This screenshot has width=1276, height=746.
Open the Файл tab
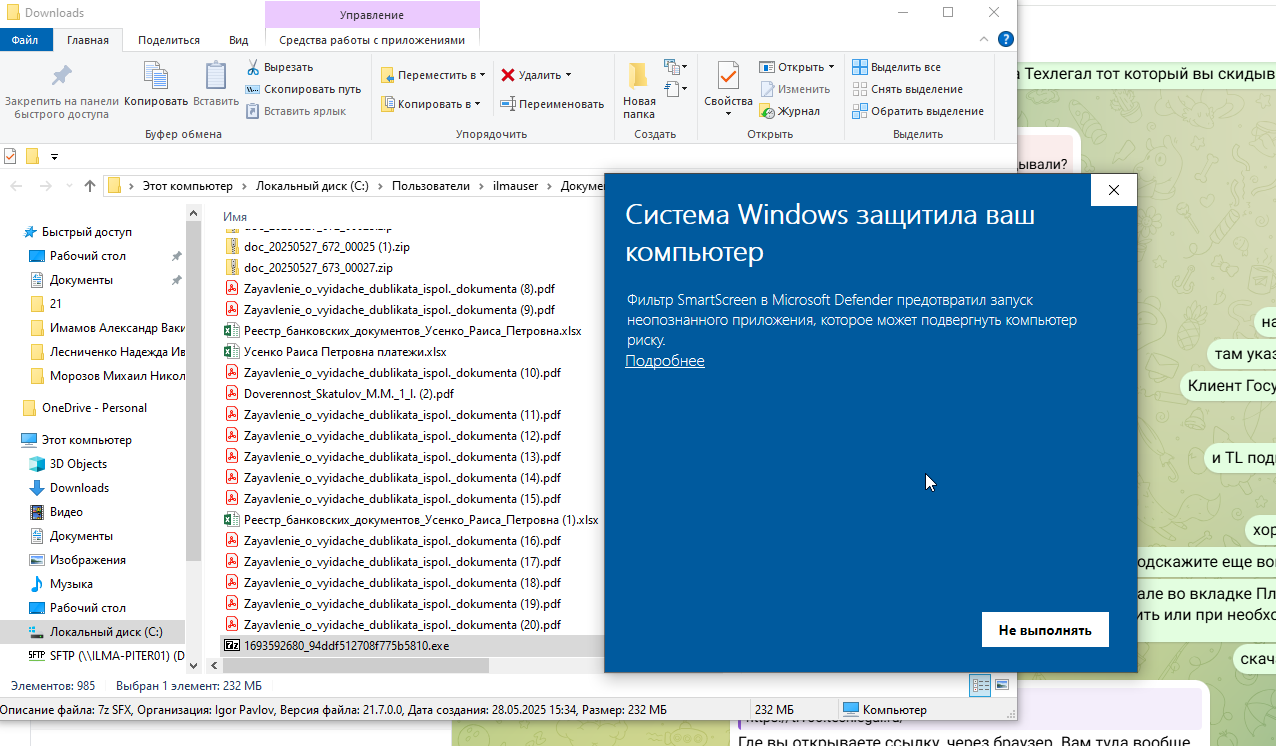pos(25,40)
